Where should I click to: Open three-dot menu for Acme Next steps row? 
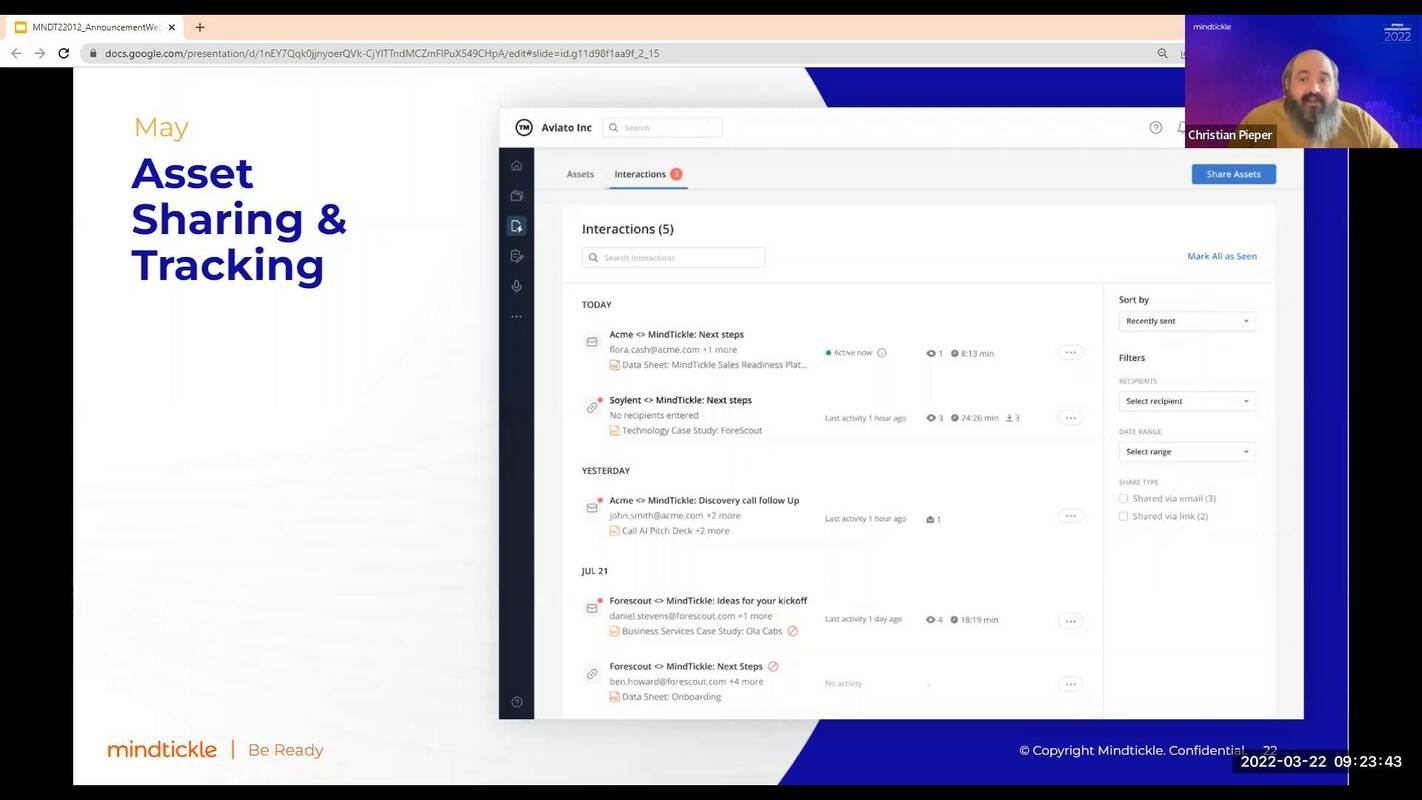(1070, 353)
